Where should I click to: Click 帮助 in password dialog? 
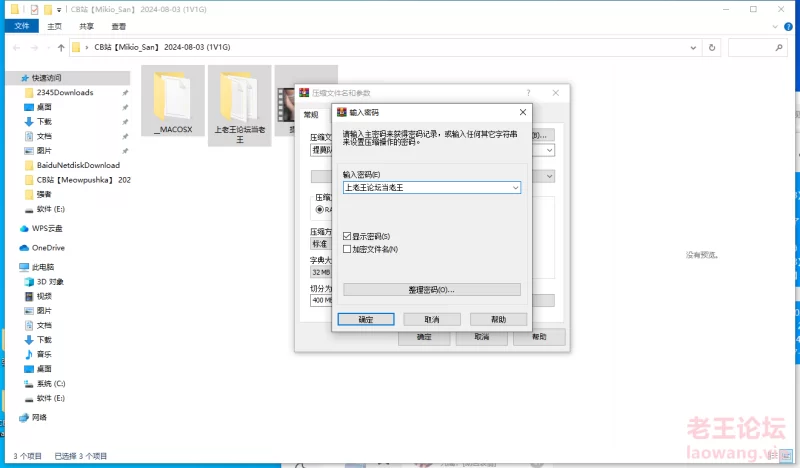pos(498,319)
